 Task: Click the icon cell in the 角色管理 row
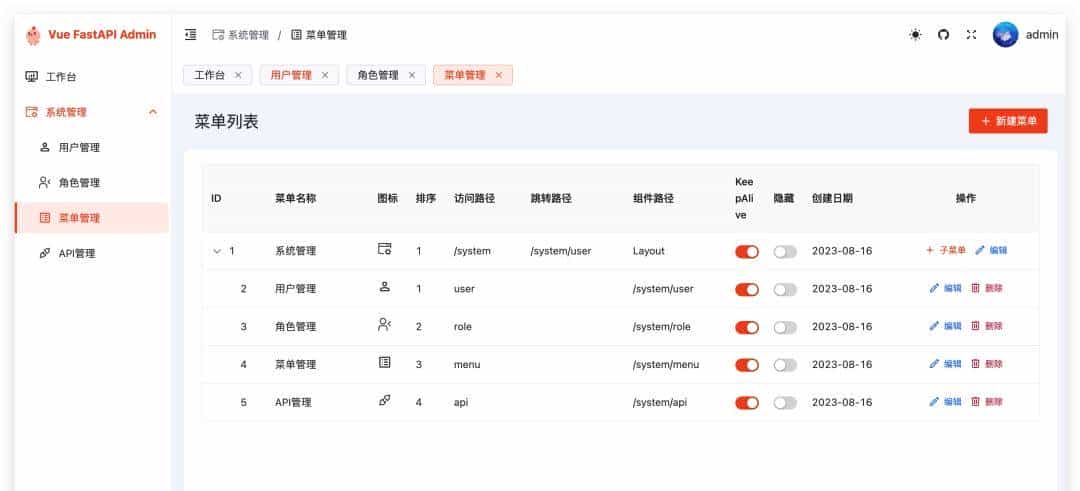click(x=384, y=324)
